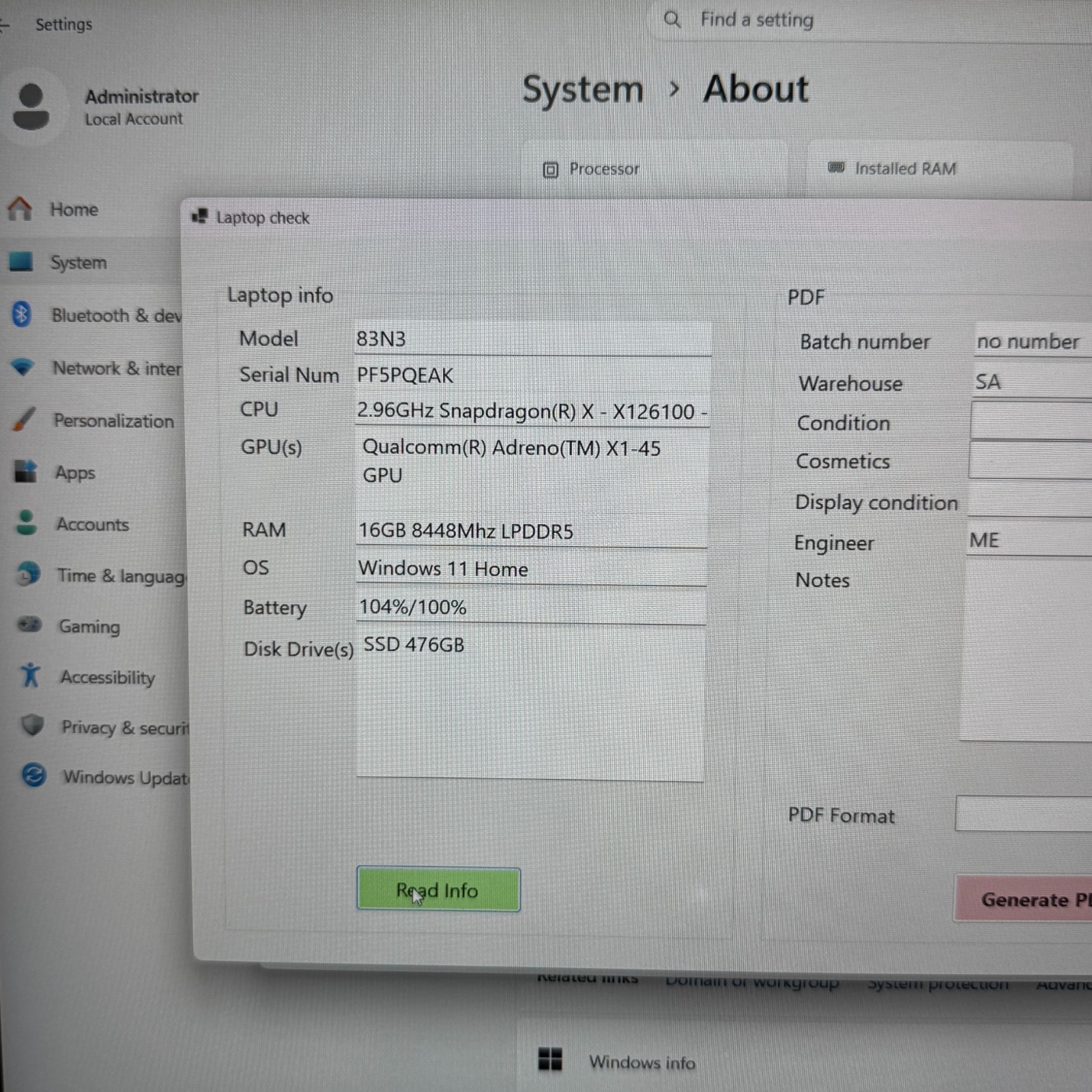This screenshot has height=1092, width=1092.
Task: Click the Model field 83N3
Action: [x=532, y=339]
